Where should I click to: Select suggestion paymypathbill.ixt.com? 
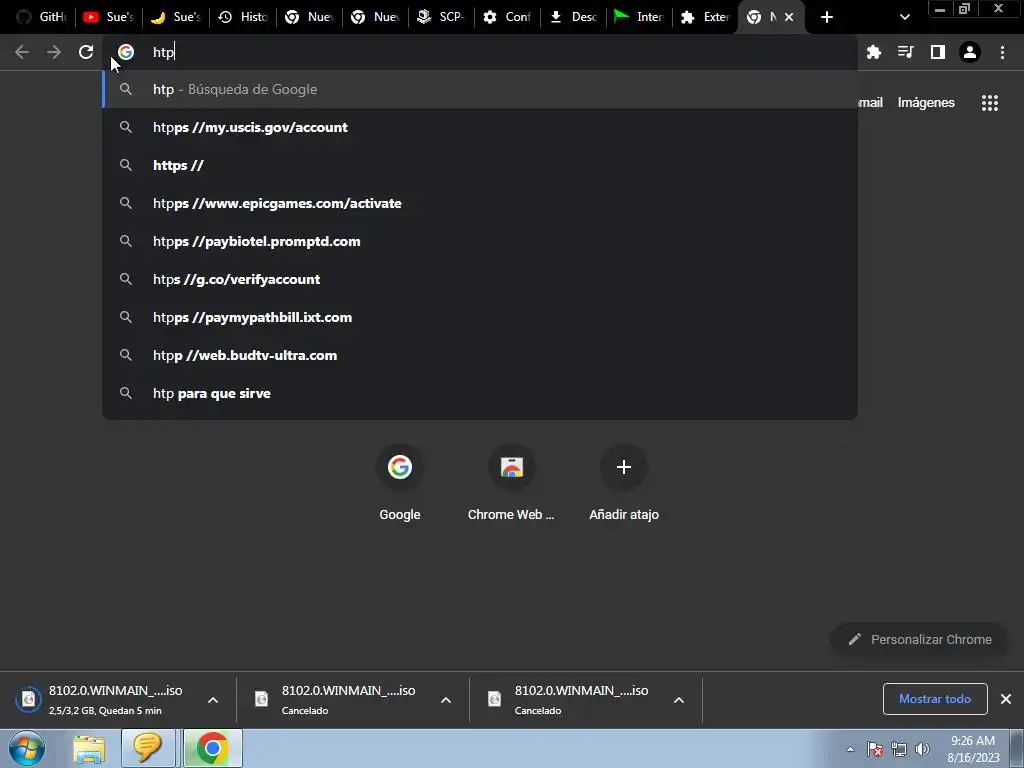pyautogui.click(x=480, y=317)
